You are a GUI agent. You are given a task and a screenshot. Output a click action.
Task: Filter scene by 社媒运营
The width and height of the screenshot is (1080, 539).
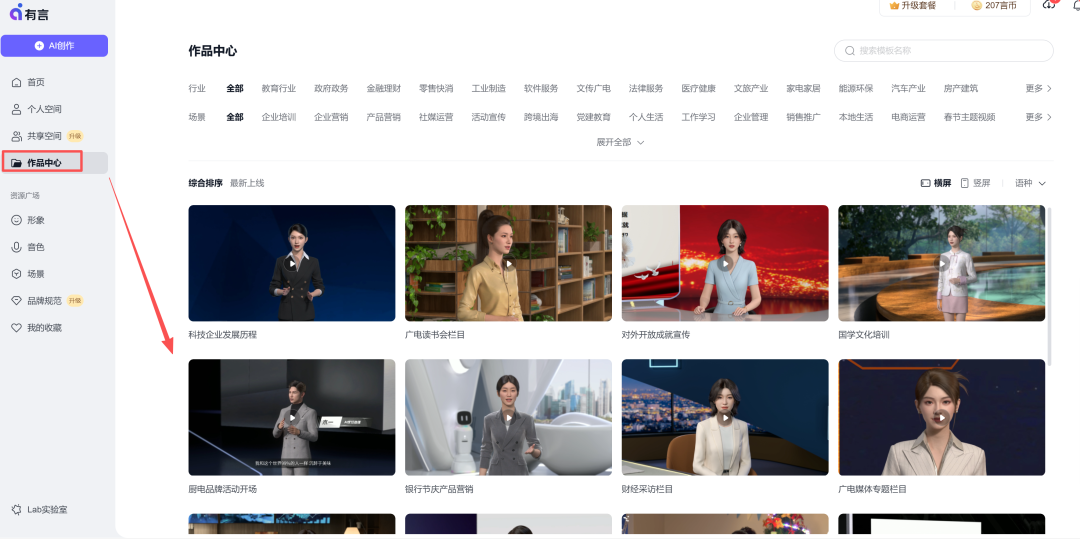click(x=436, y=118)
